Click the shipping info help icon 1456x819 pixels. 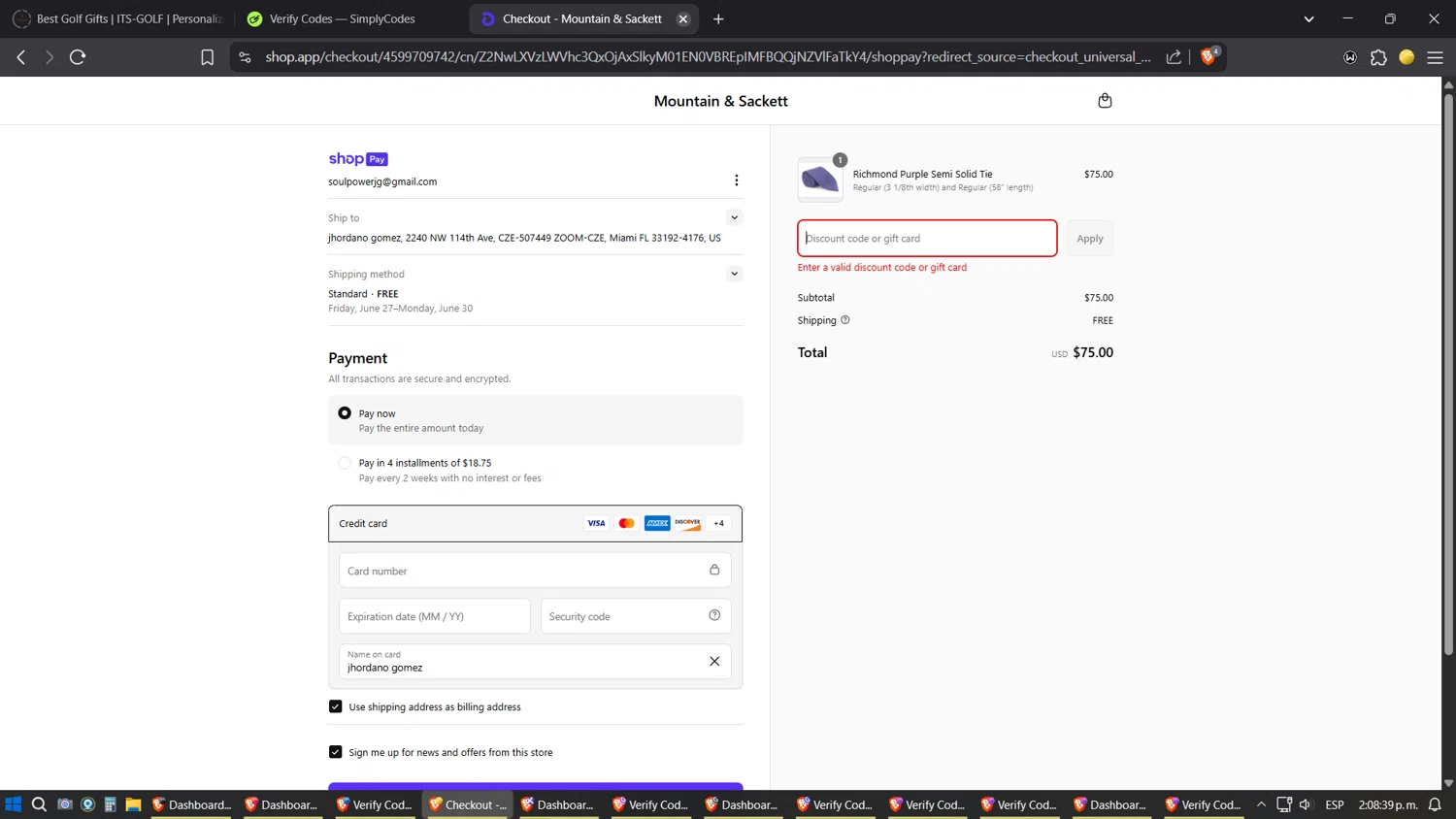pyautogui.click(x=844, y=320)
